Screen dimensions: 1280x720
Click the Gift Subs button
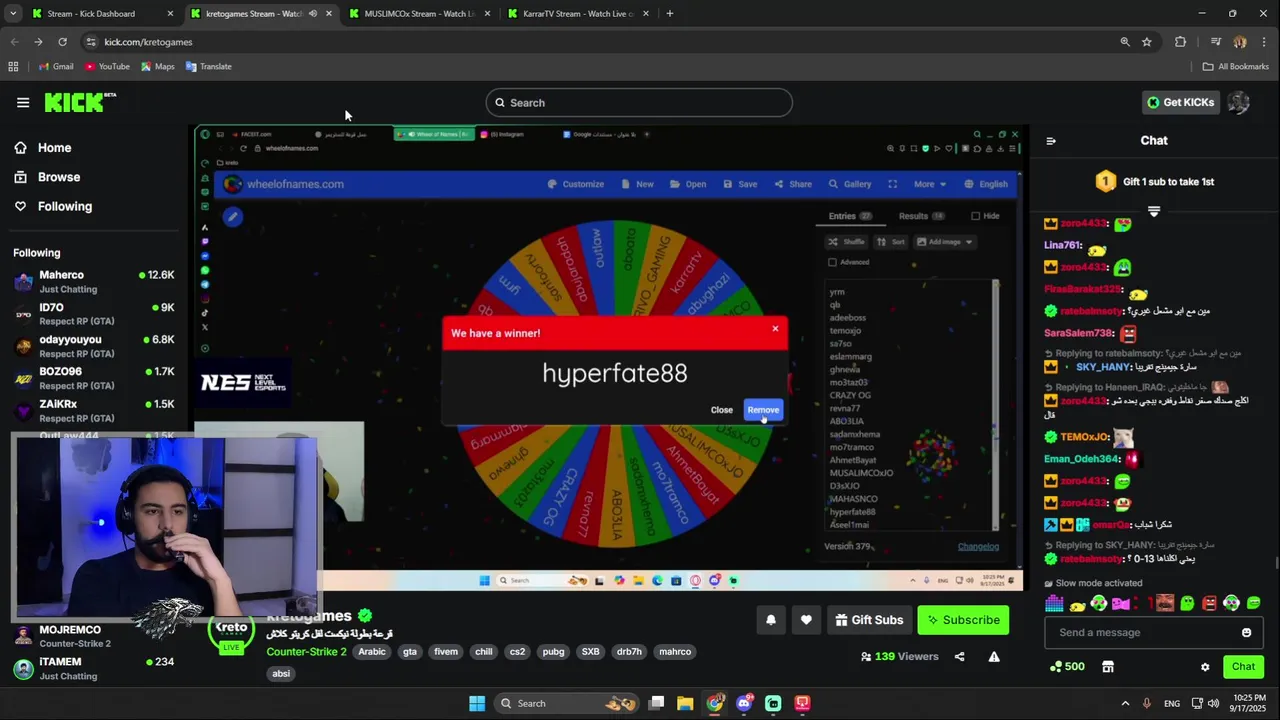(x=869, y=620)
